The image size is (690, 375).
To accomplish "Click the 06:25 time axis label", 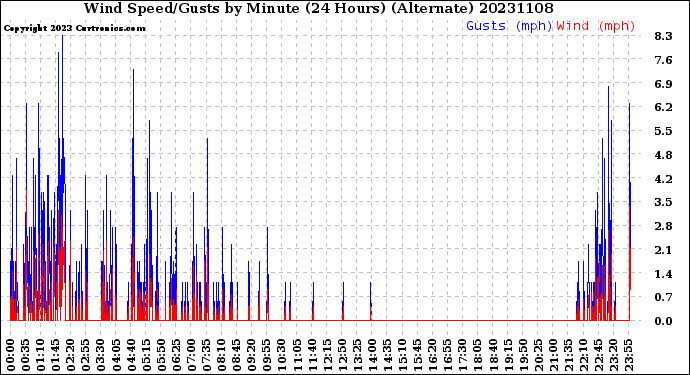I will click(176, 355).
